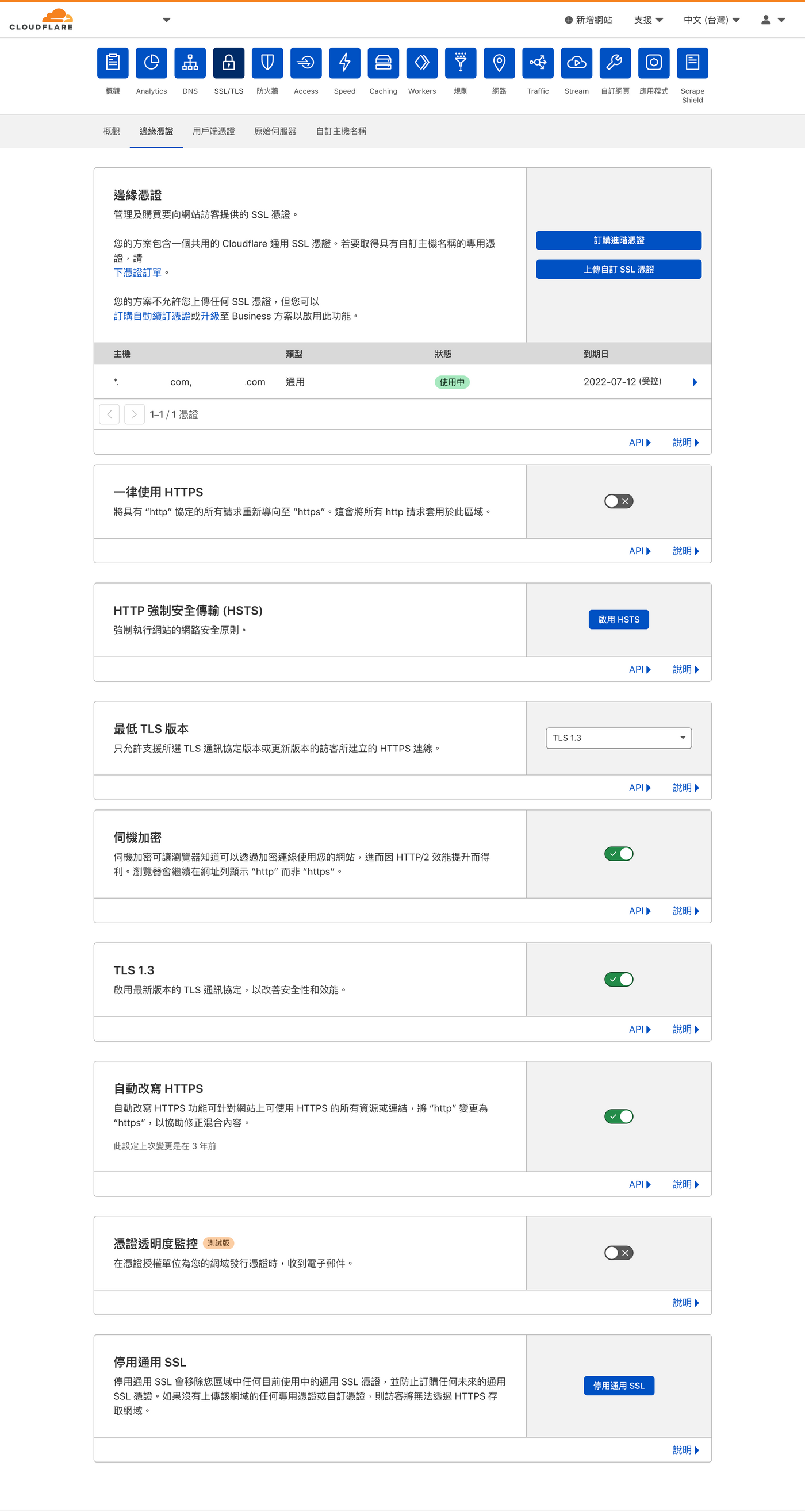Switch to the 邊緣憑證 tab
Screen dimensions: 805x1512
156,132
